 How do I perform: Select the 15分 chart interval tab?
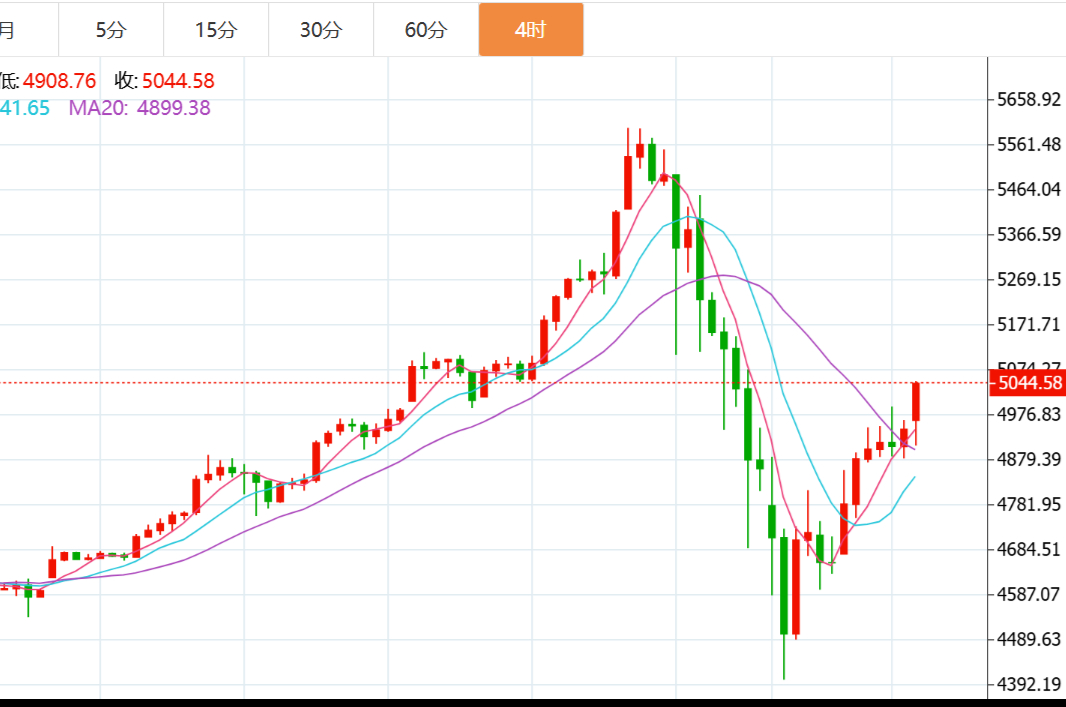(x=216, y=30)
